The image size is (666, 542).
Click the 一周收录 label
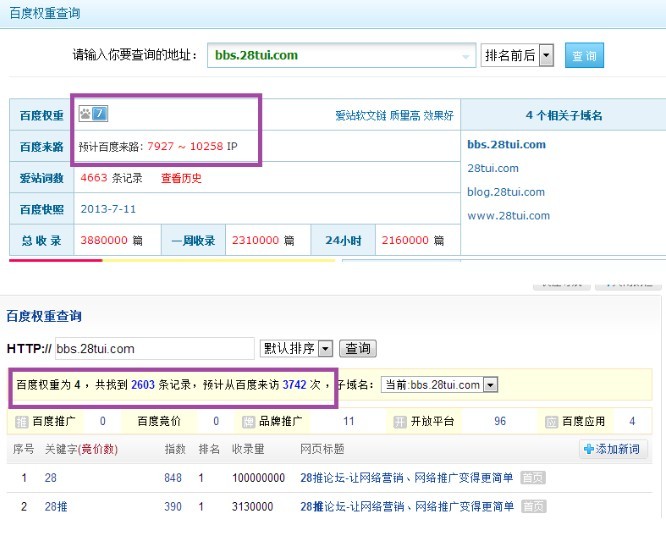point(193,240)
